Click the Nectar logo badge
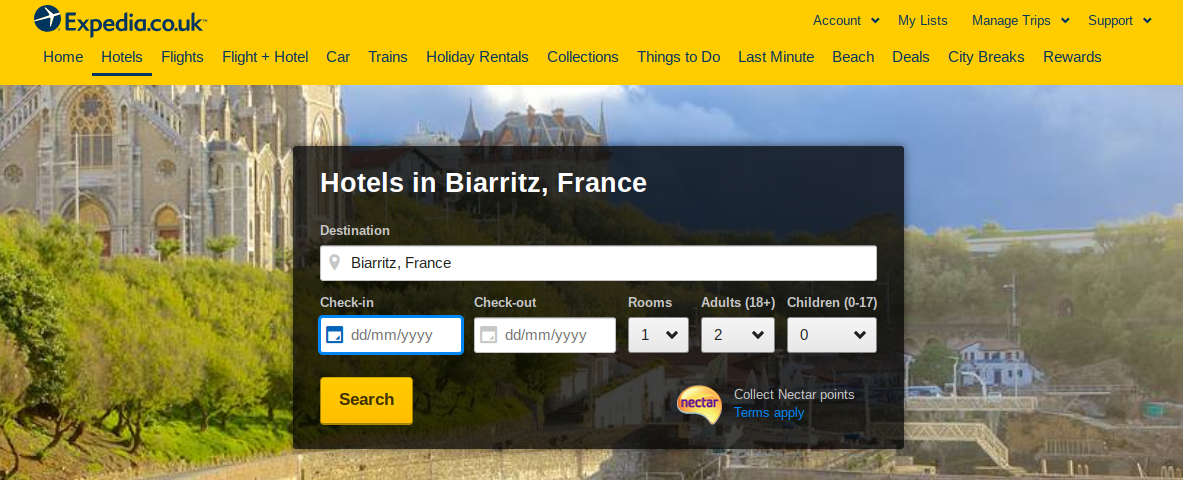 [699, 403]
